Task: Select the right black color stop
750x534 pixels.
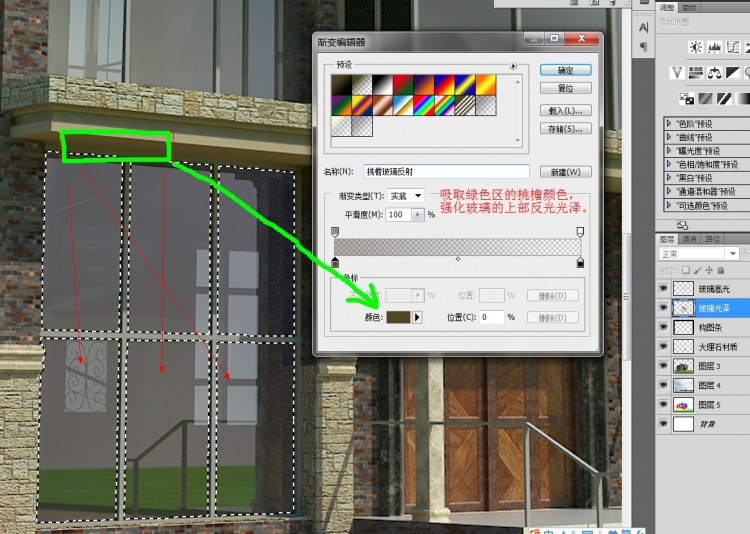Action: coord(580,262)
